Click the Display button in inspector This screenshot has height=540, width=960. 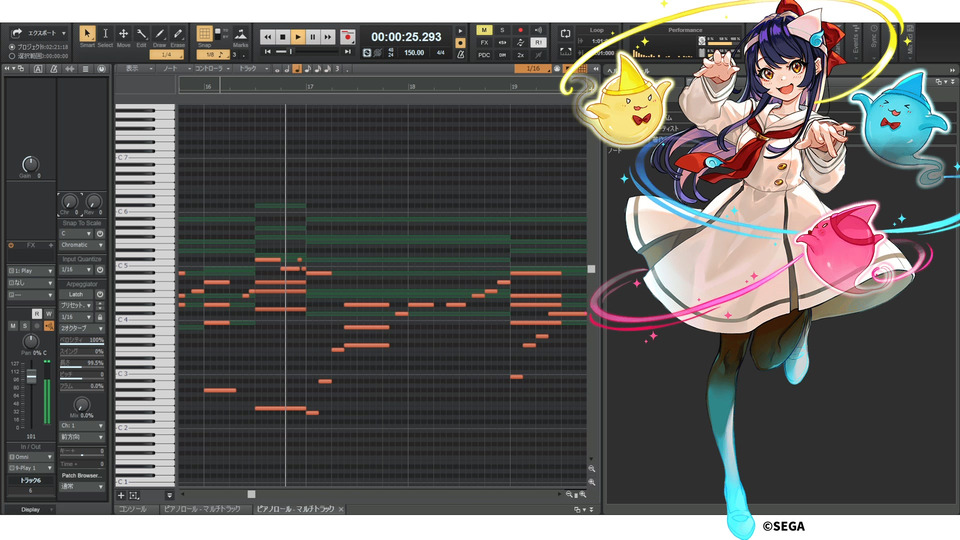coord(31,509)
